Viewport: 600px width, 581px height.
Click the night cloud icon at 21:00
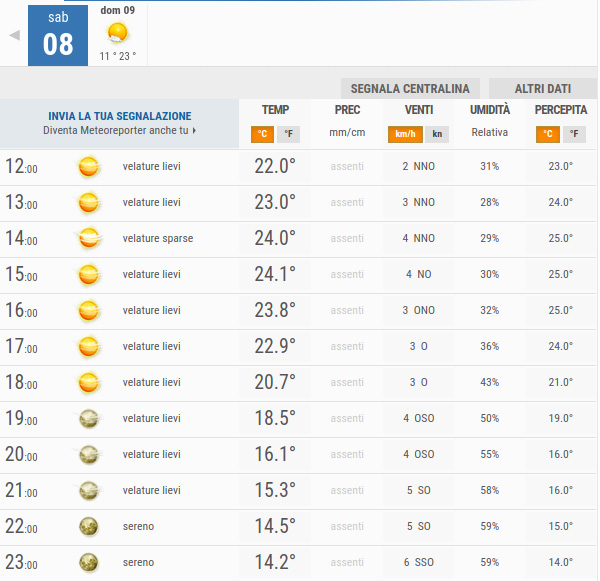(90, 490)
